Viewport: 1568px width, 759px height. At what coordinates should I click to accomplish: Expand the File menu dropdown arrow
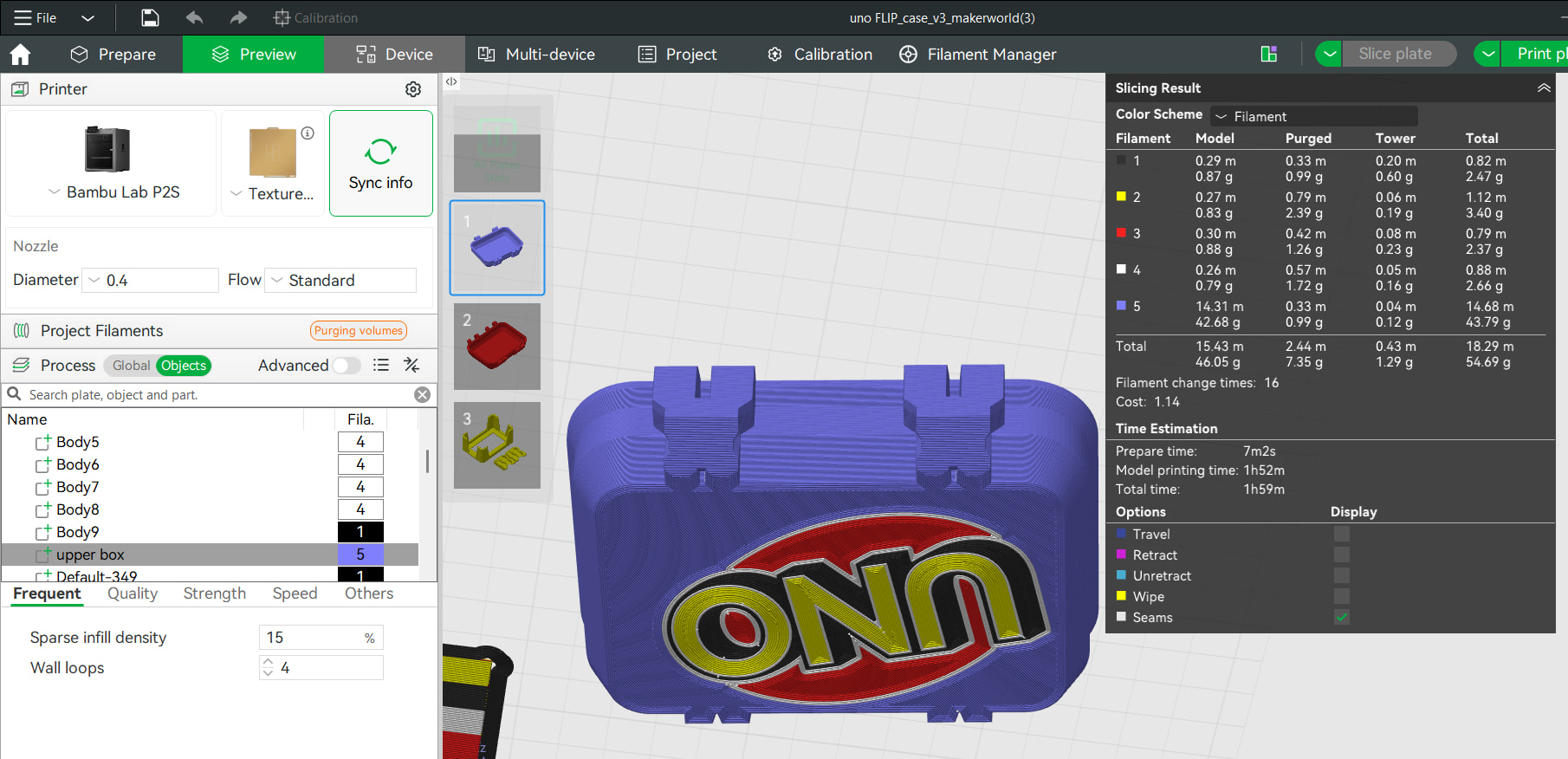[87, 17]
